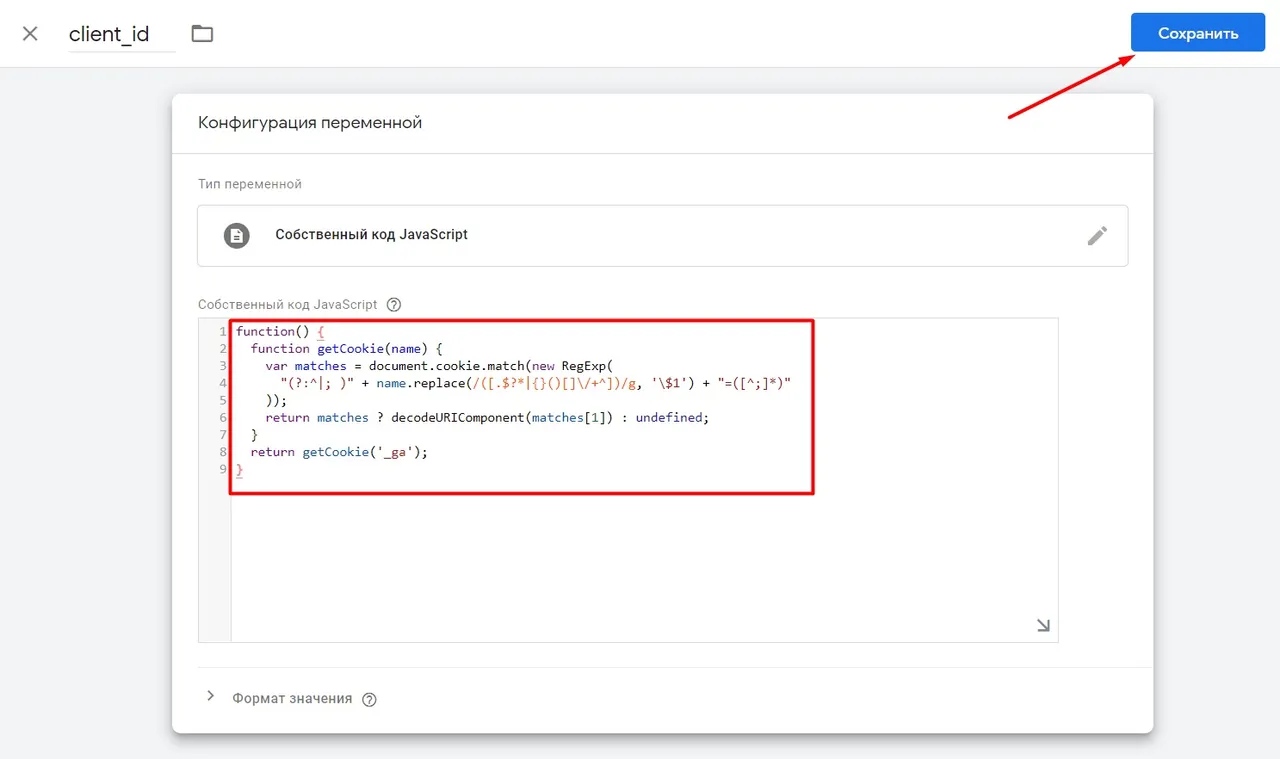This screenshot has width=1280, height=759.
Task: Click the 'var matches = document.cookie.match' line
Action: click(439, 366)
